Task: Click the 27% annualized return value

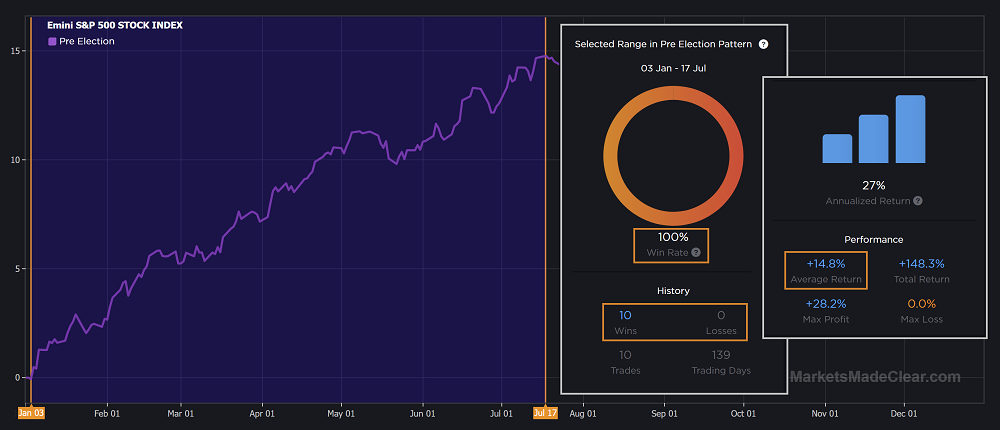Action: (x=874, y=186)
